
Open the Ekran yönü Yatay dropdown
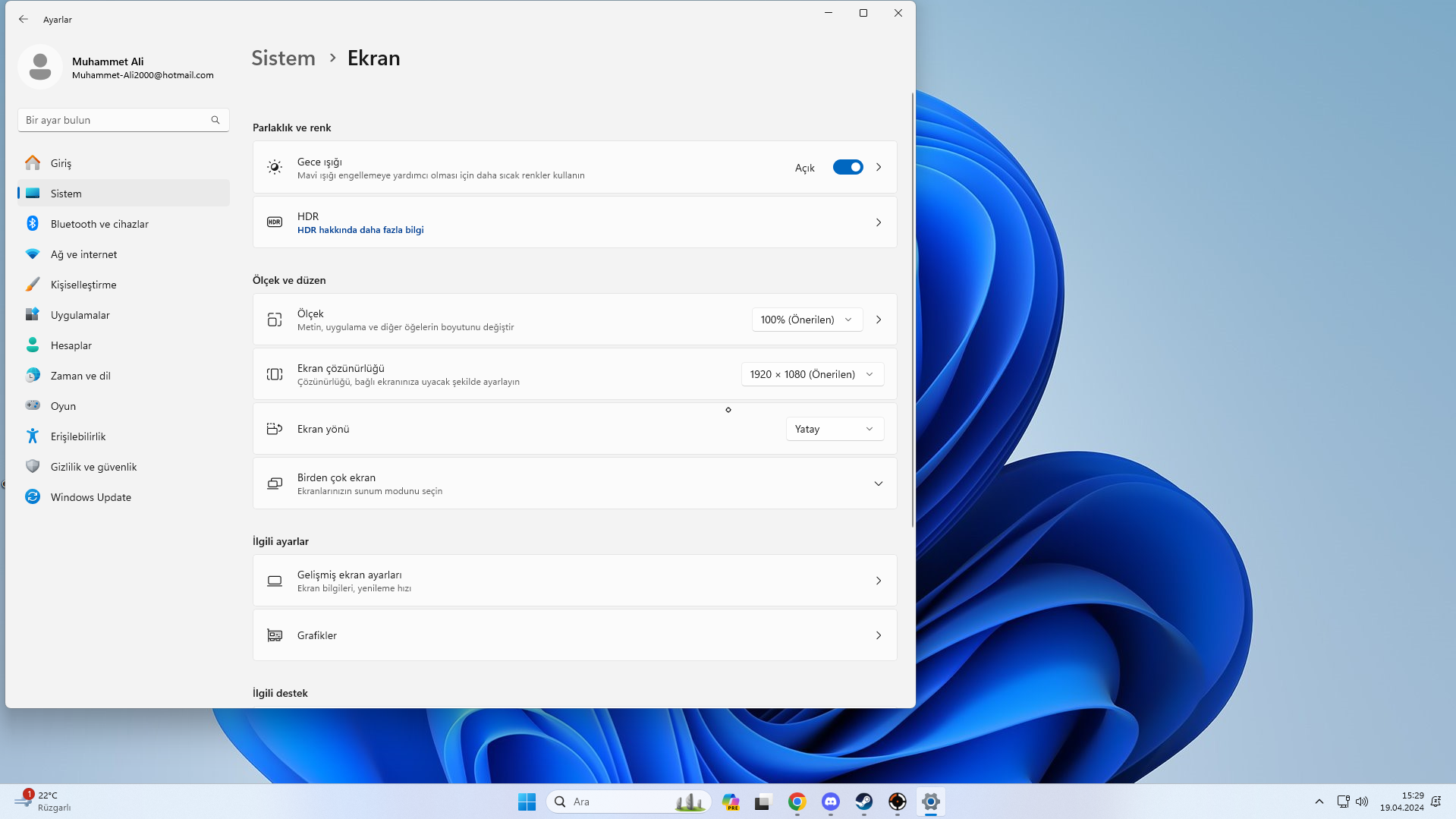tap(835, 429)
